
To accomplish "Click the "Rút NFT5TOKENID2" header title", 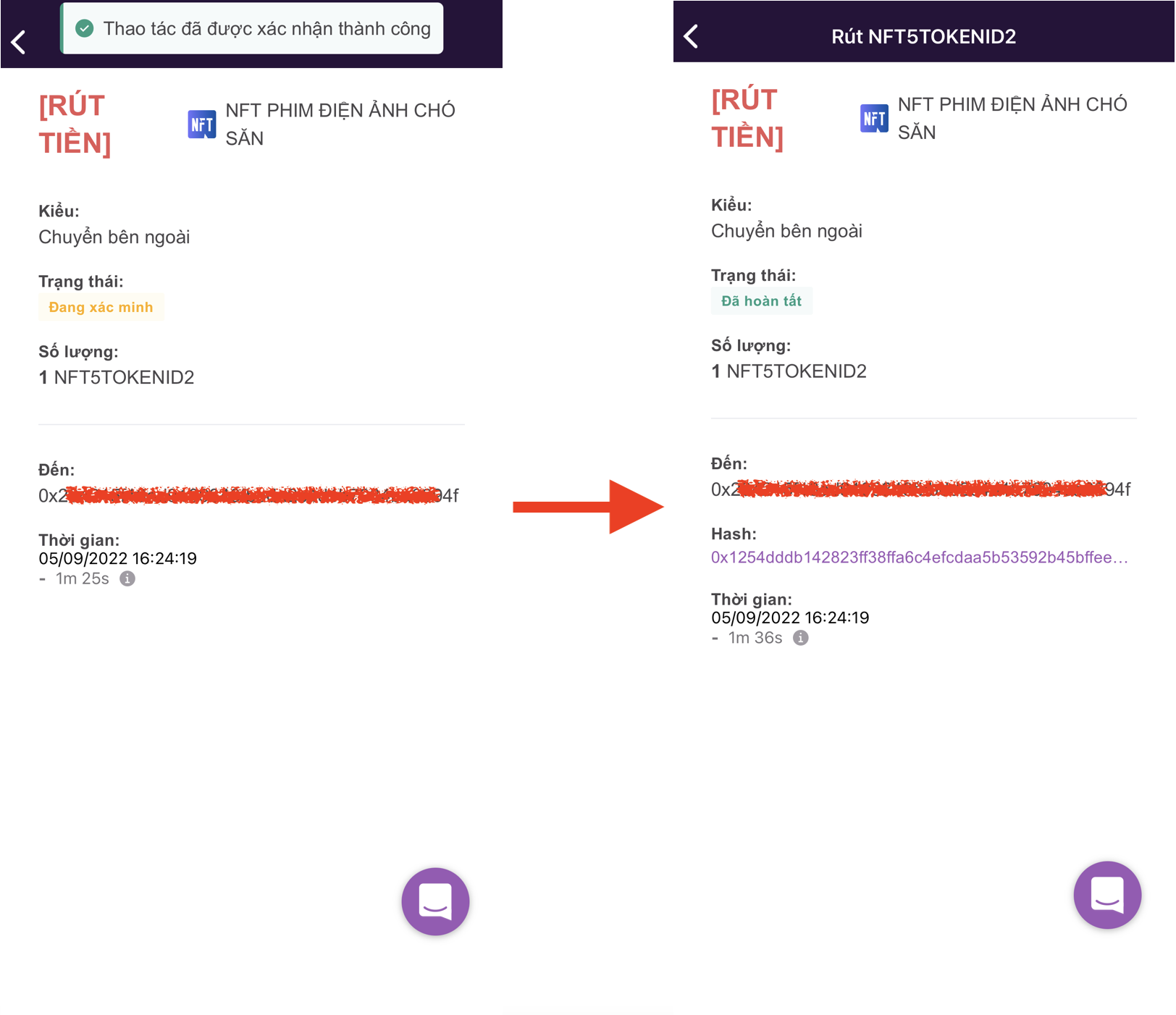I will pos(923,36).
